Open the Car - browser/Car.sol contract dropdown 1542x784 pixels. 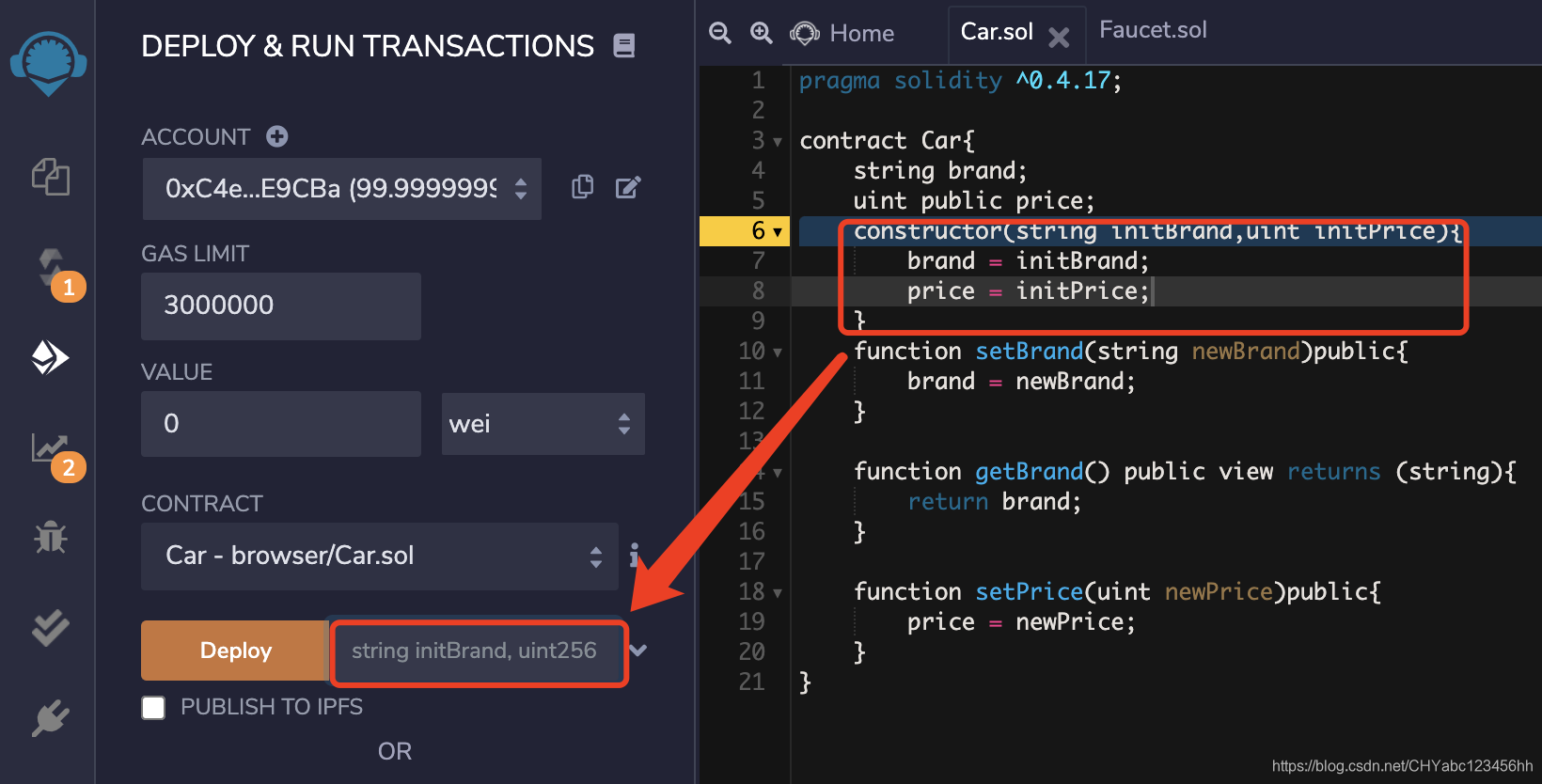pyautogui.click(x=380, y=557)
